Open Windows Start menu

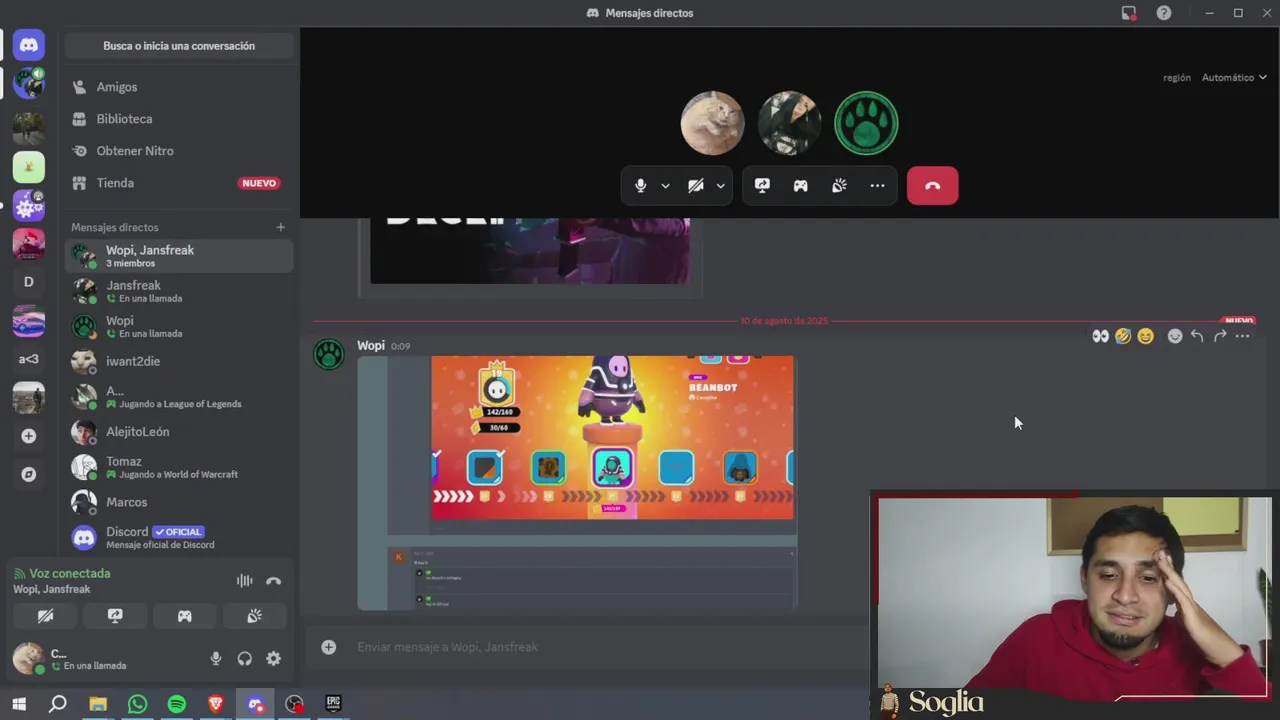point(19,704)
